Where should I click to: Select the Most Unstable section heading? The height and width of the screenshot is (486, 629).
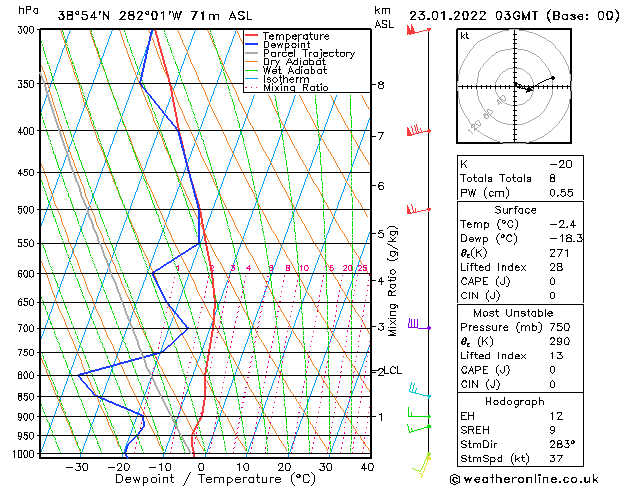(516, 311)
